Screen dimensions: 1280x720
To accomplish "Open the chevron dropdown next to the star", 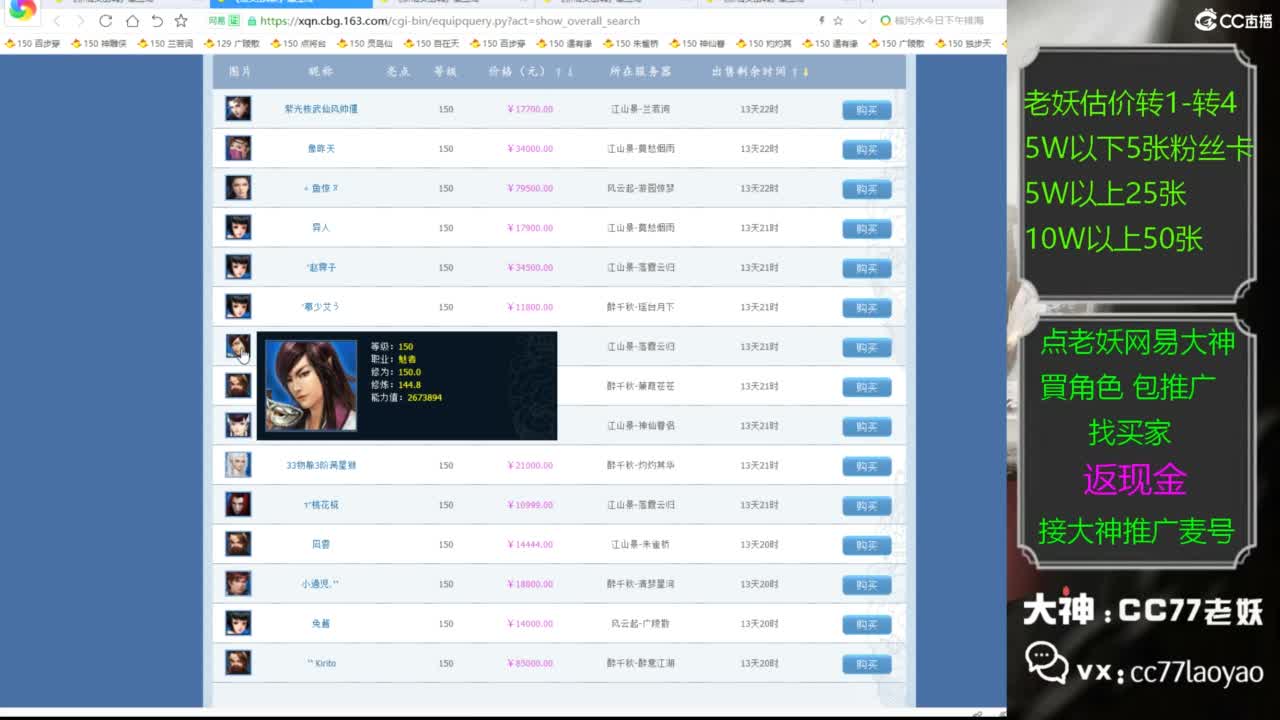I will click(x=862, y=21).
